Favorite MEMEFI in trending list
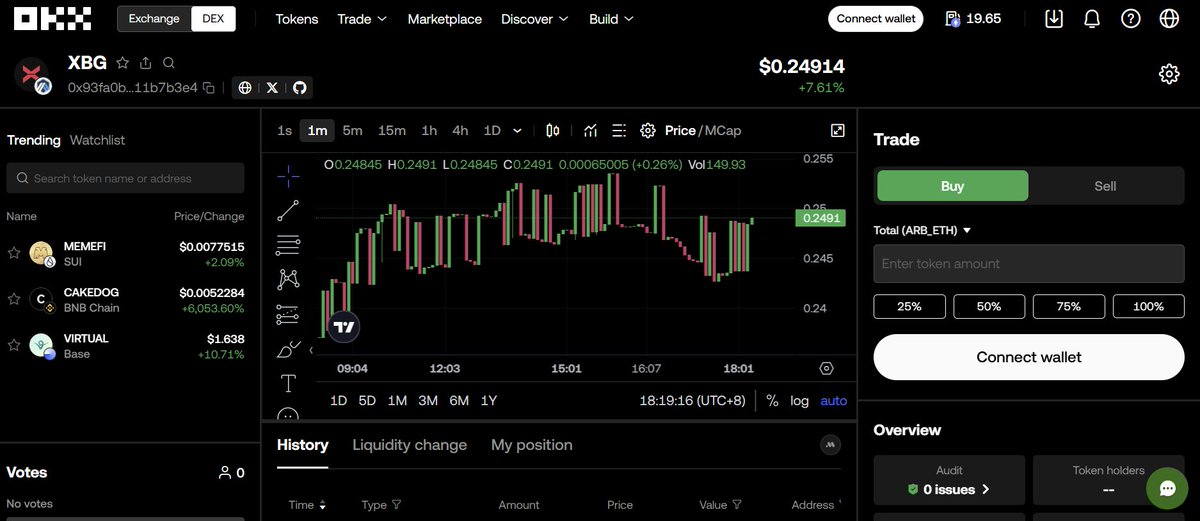Image resolution: width=1200 pixels, height=521 pixels. click(14, 253)
